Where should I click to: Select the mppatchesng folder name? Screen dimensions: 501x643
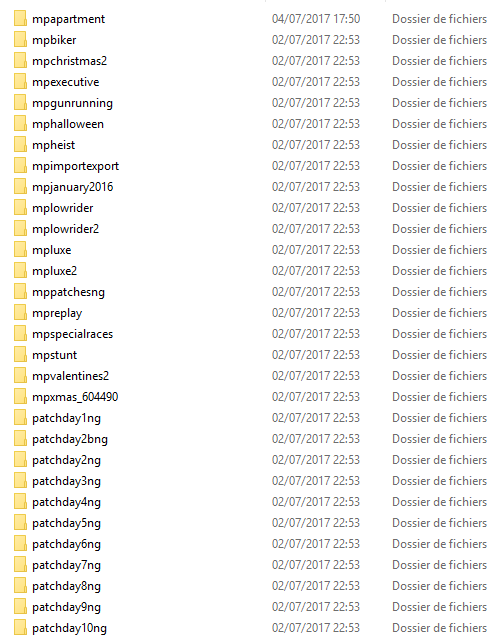point(68,292)
